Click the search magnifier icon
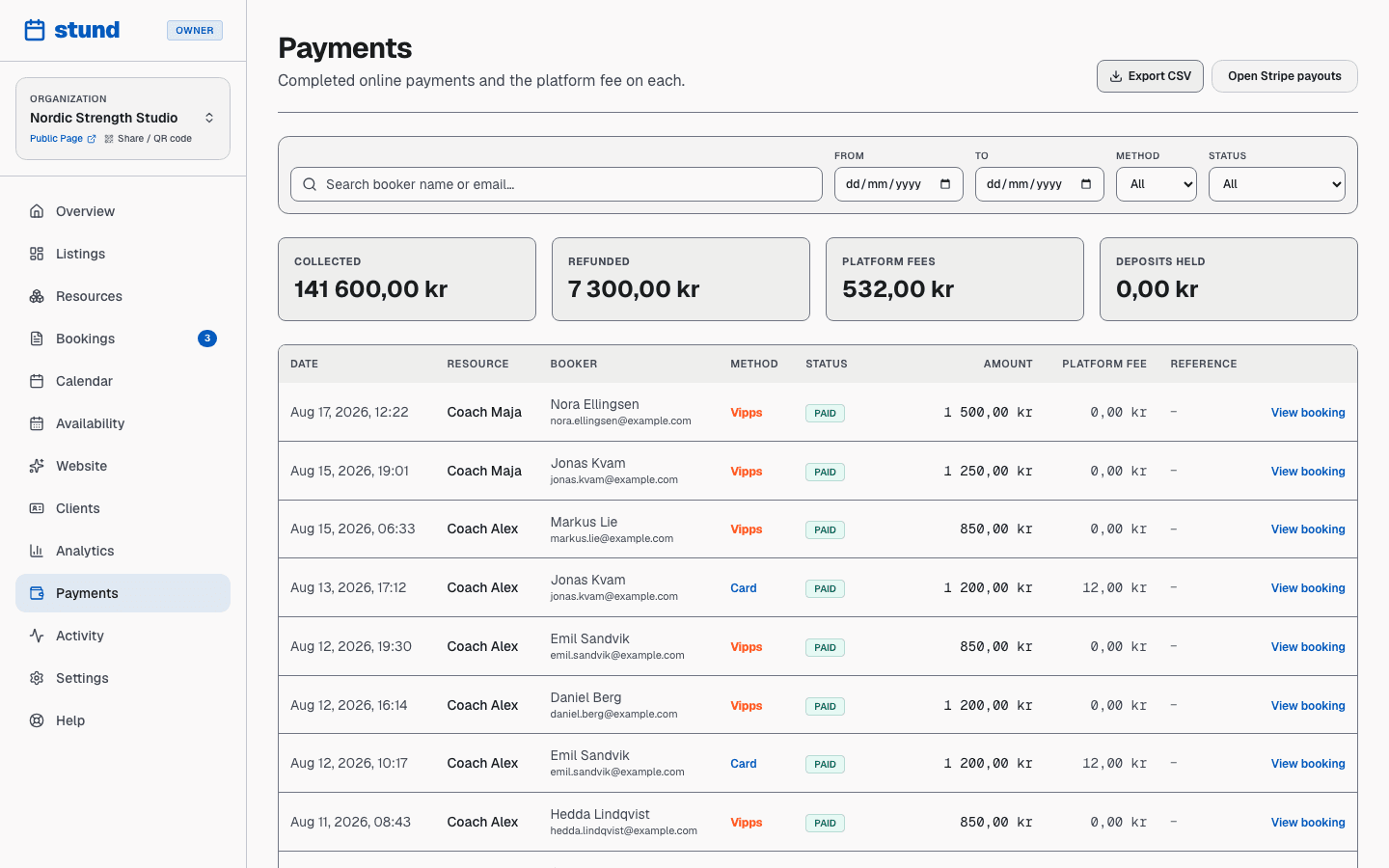 [310, 184]
